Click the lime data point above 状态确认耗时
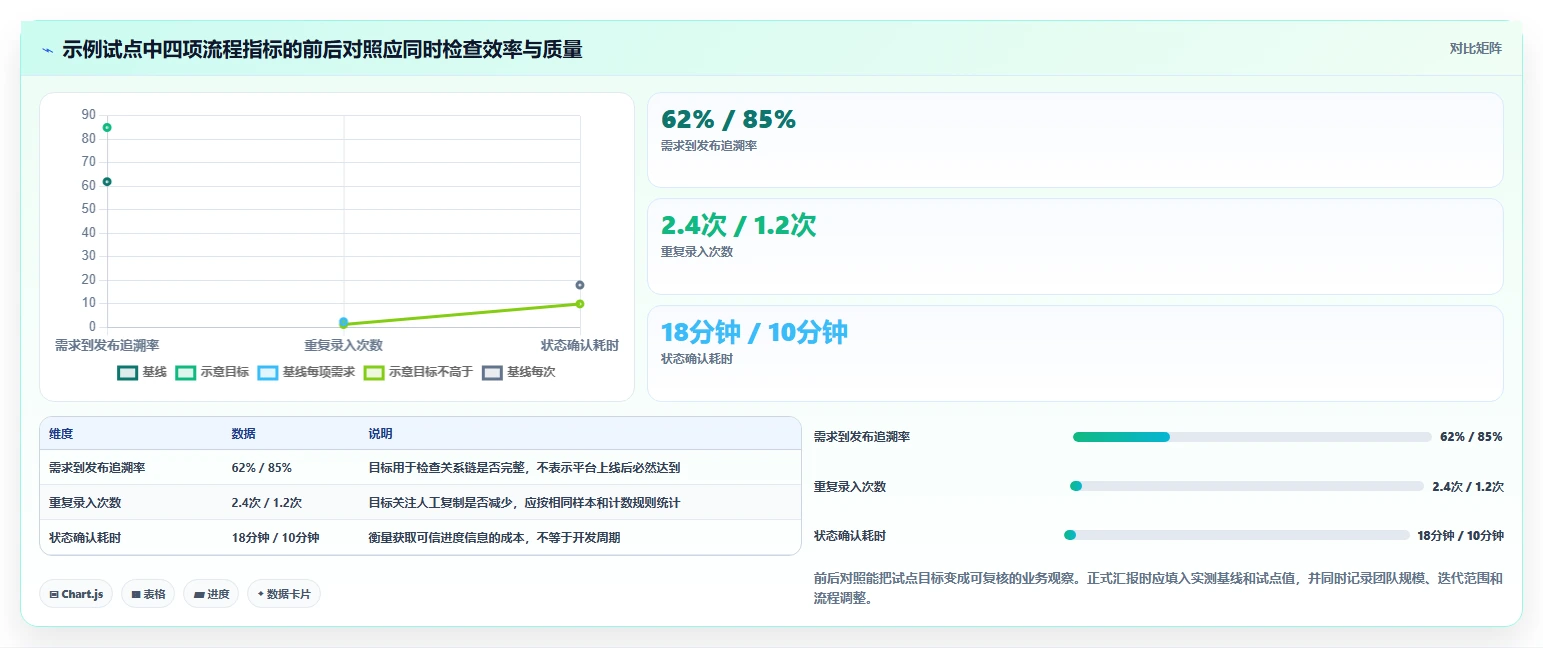The width and height of the screenshot is (1543, 648). coord(580,303)
